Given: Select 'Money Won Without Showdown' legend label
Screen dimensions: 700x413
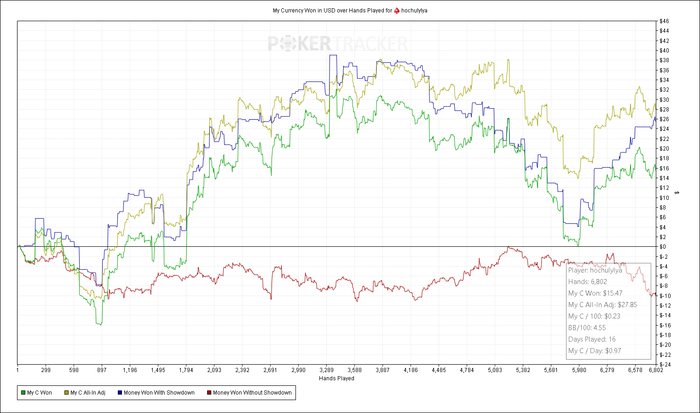Looking at the screenshot, I should tap(252, 393).
